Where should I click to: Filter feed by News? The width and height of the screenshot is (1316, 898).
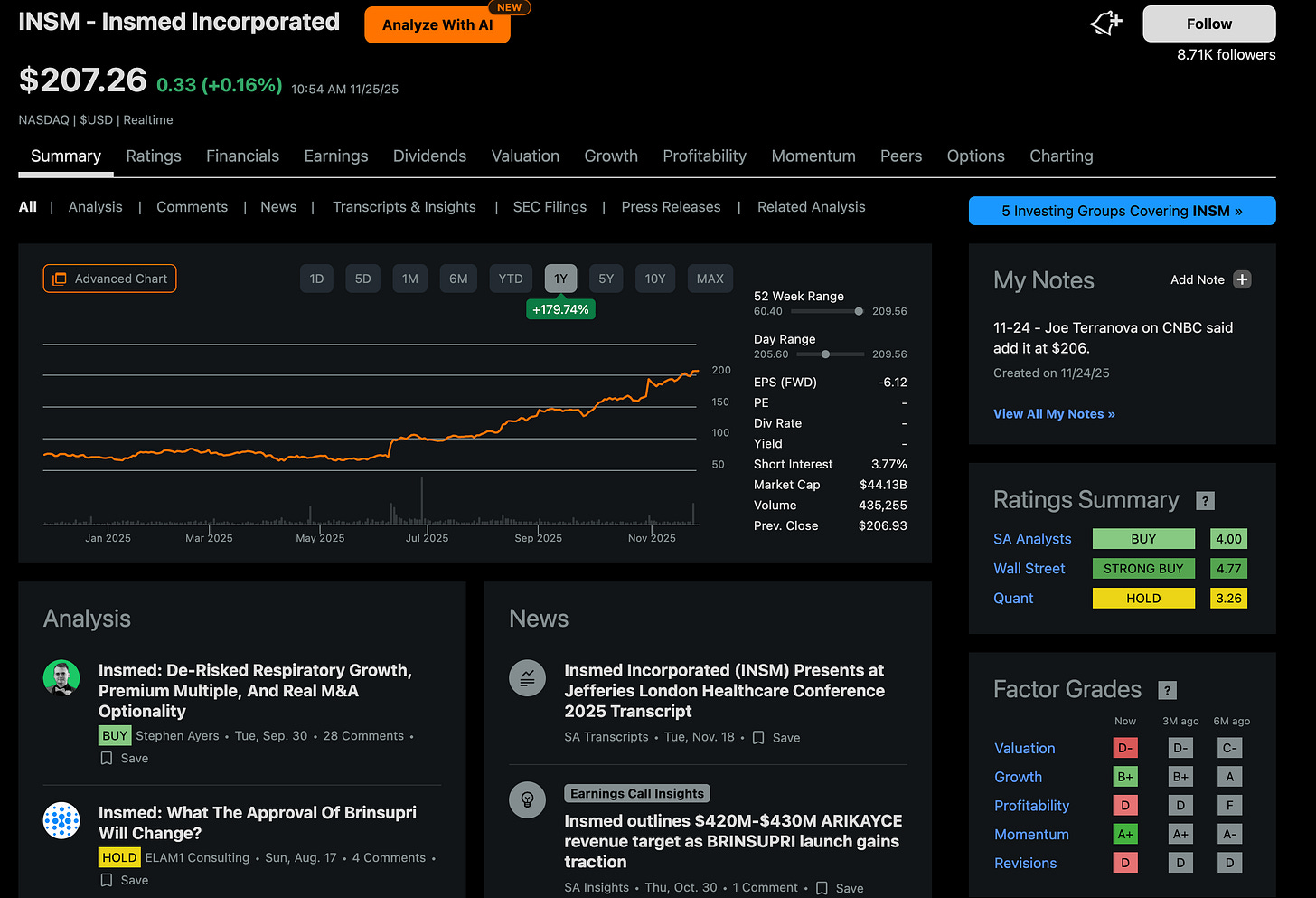point(278,207)
